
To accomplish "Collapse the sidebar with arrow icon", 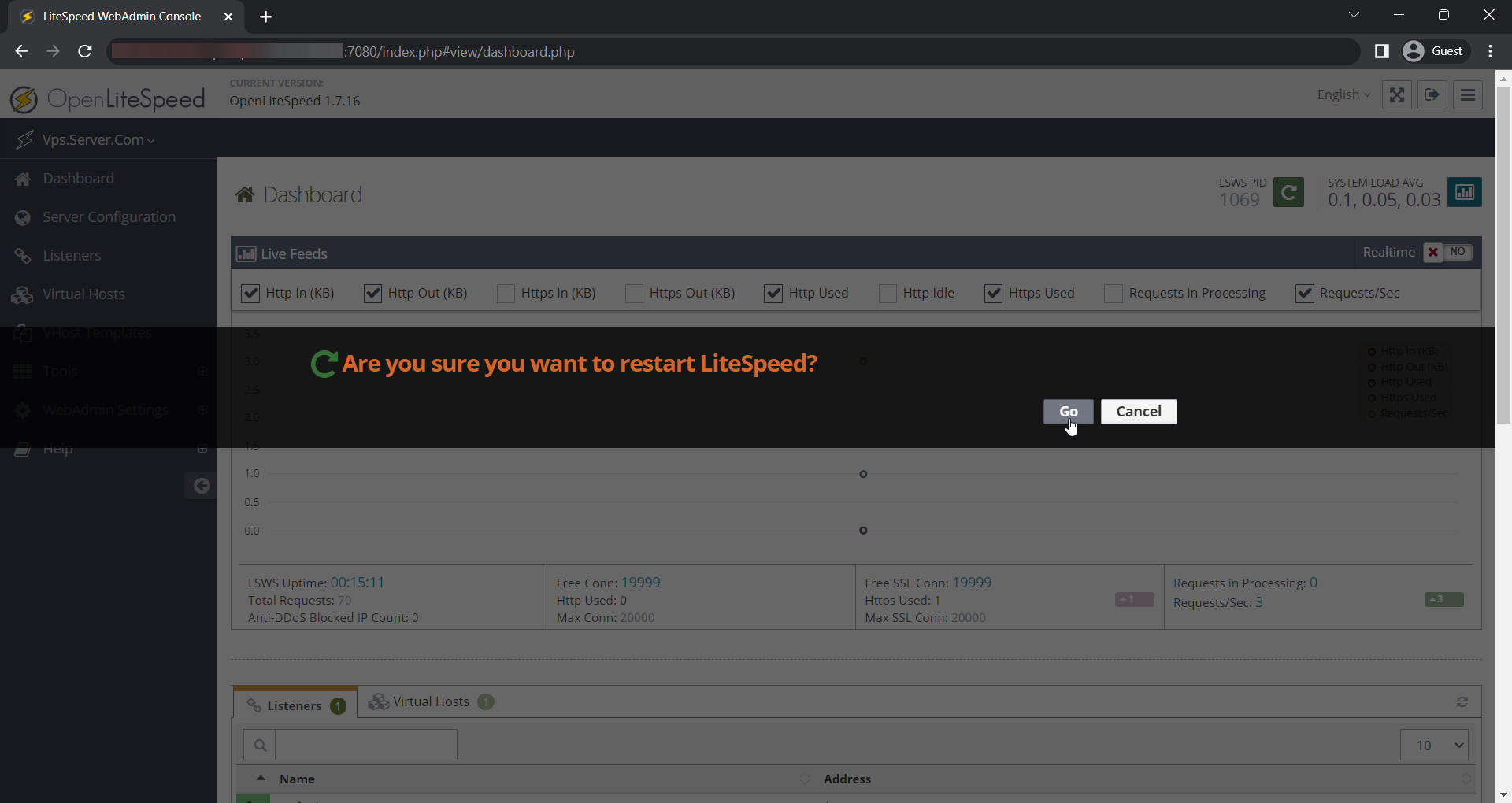I will (202, 486).
